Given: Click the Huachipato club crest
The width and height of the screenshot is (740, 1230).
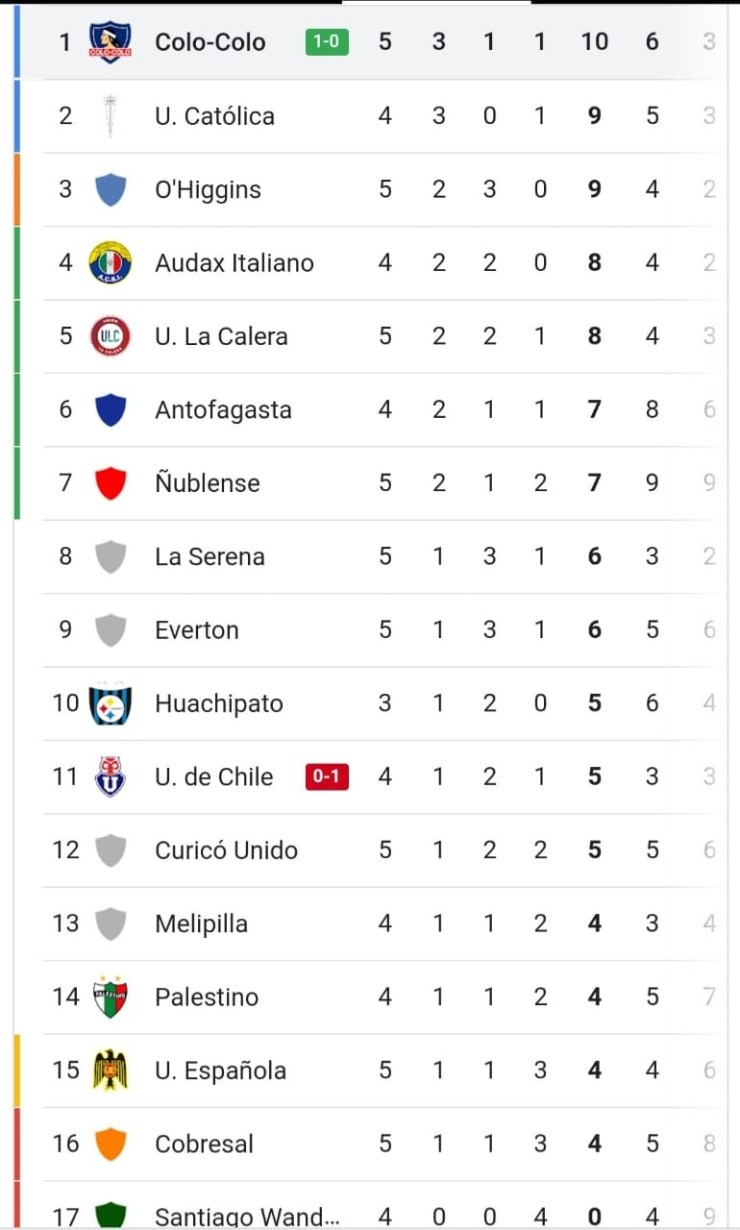Looking at the screenshot, I should pos(110,704).
